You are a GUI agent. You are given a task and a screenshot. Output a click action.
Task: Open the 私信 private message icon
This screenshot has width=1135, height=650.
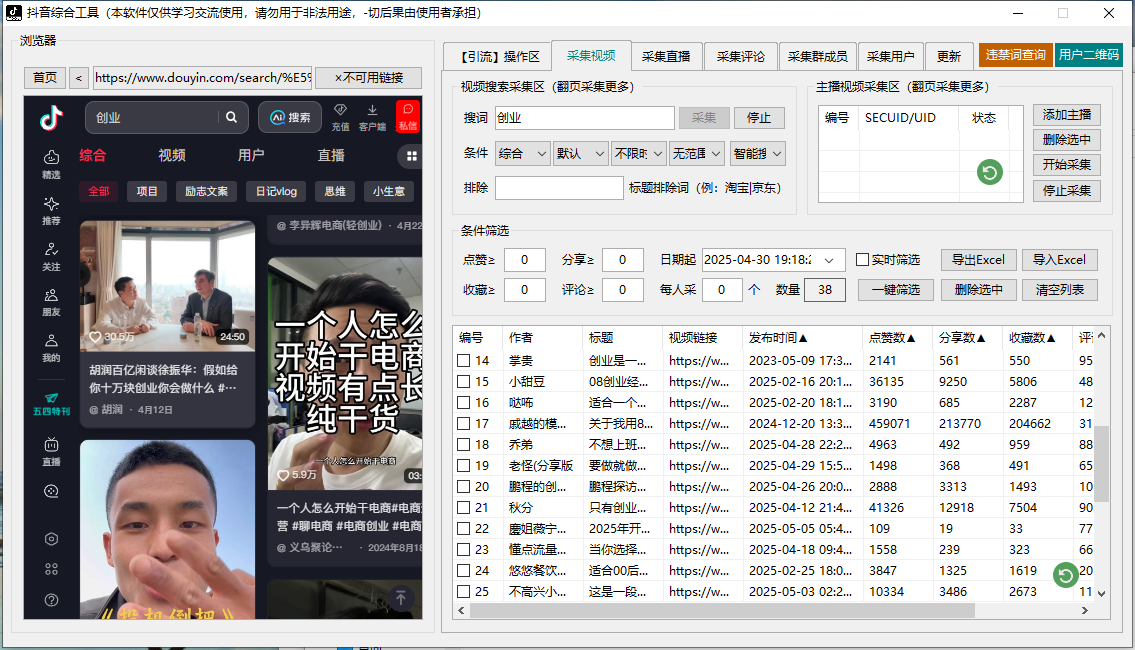(407, 116)
